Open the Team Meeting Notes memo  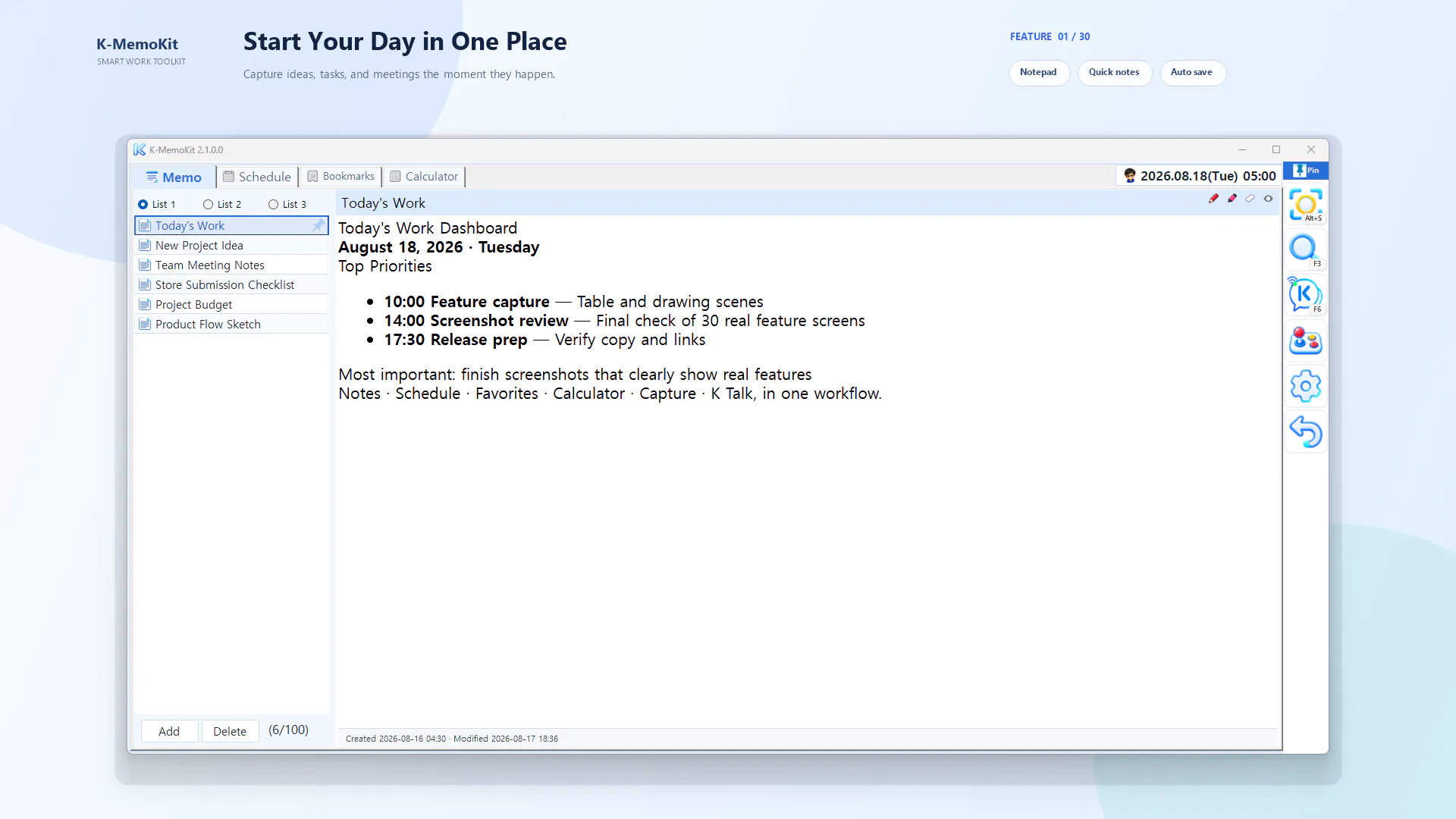231,265
